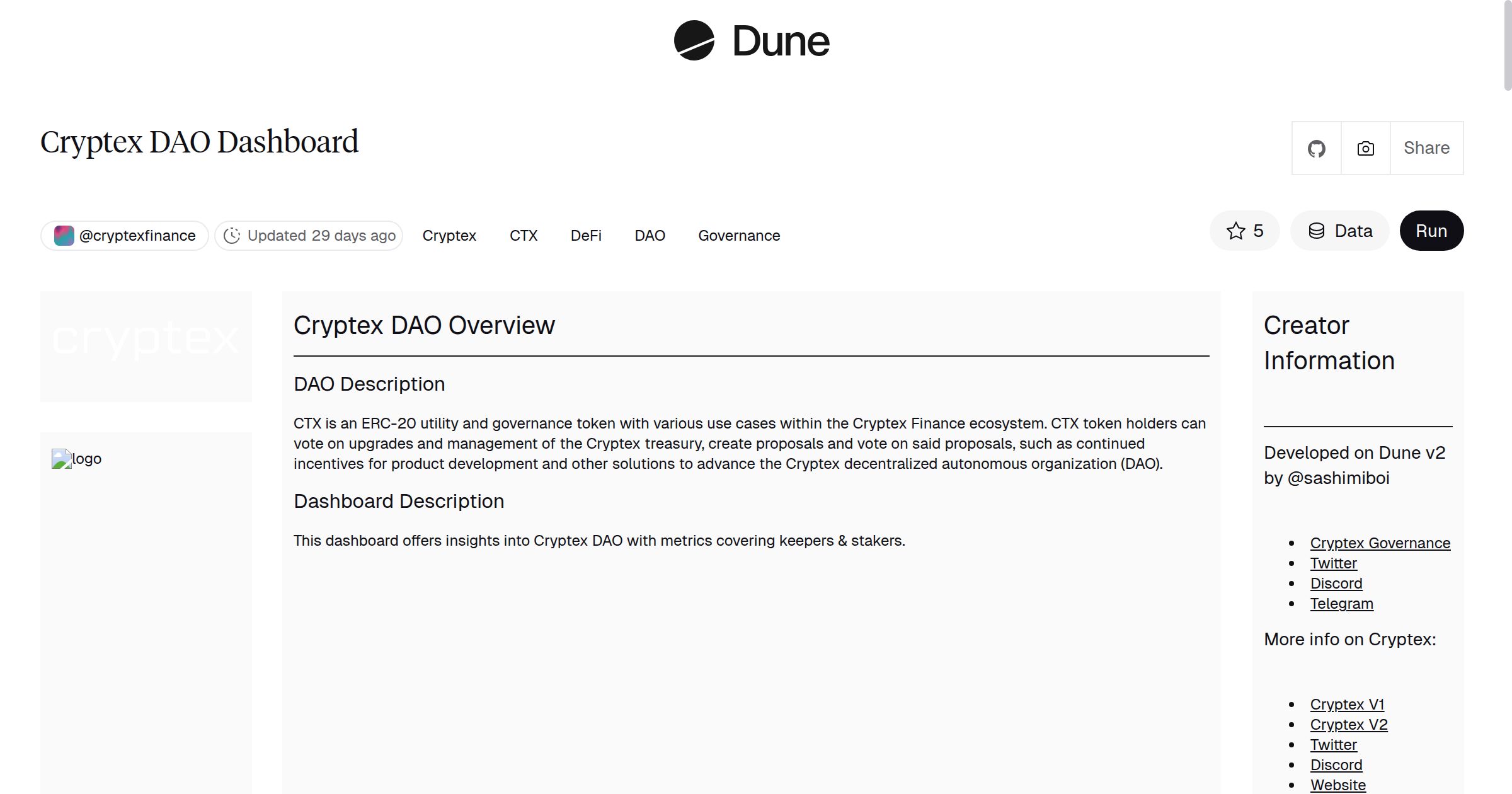The width and height of the screenshot is (1512, 794).
Task: Click the page vertical scrollbar
Action: pos(1507,44)
